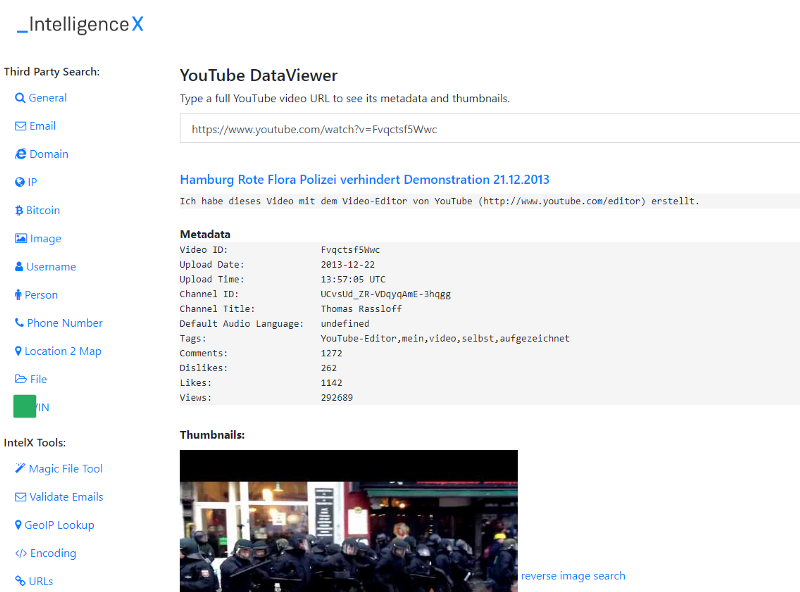The width and height of the screenshot is (800, 592).
Task: Click the globe icon beside IP
Action: tap(20, 182)
